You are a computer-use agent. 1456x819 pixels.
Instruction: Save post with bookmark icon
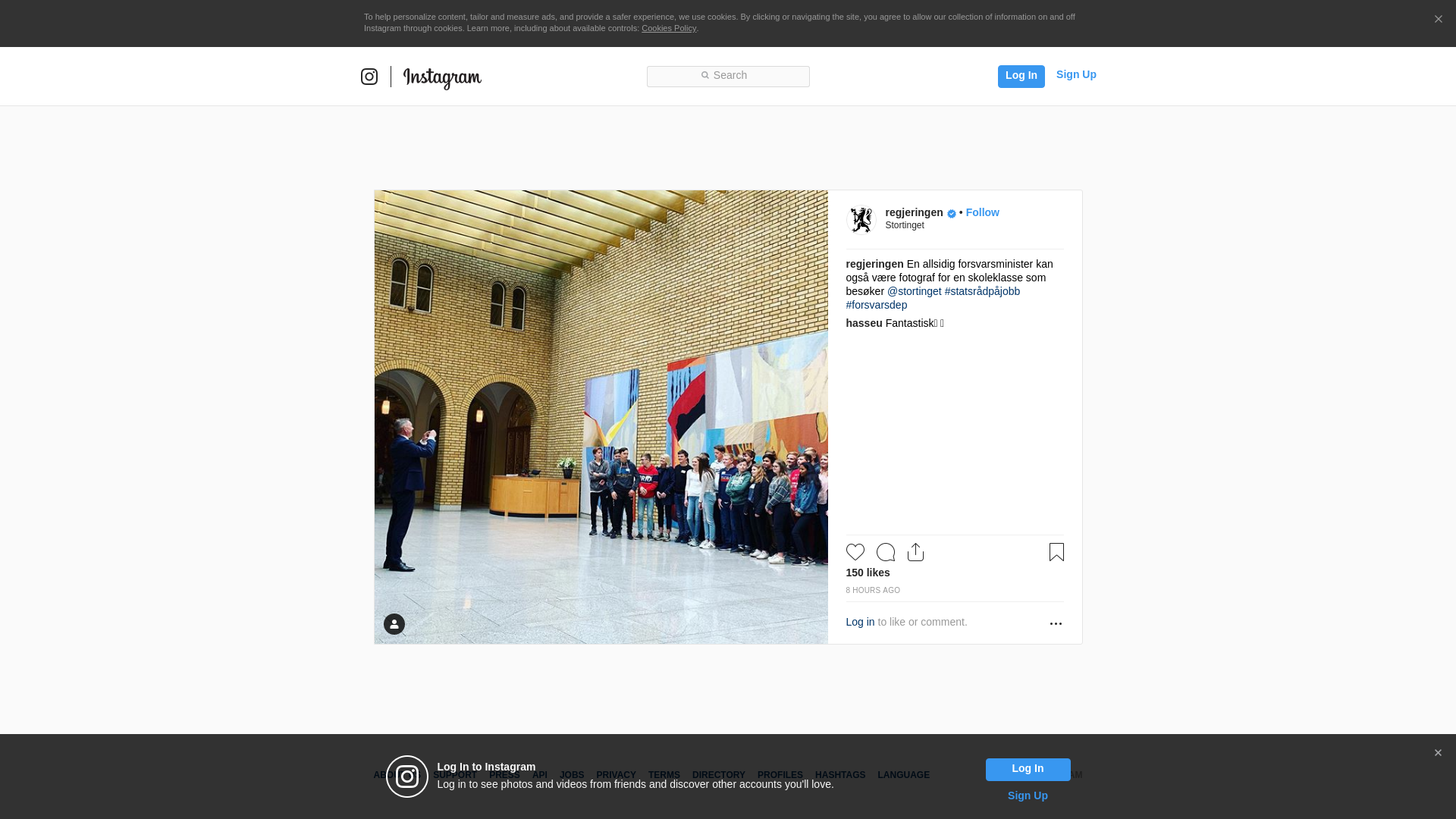[x=1056, y=552]
